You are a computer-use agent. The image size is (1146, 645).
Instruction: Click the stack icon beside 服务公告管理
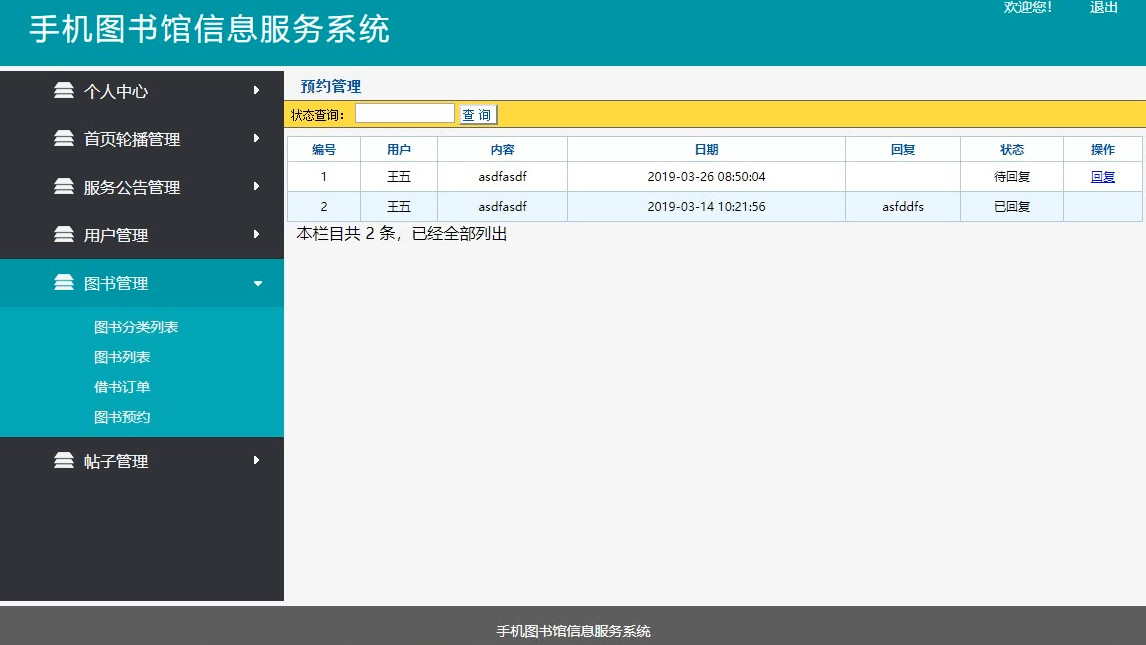(x=64, y=187)
